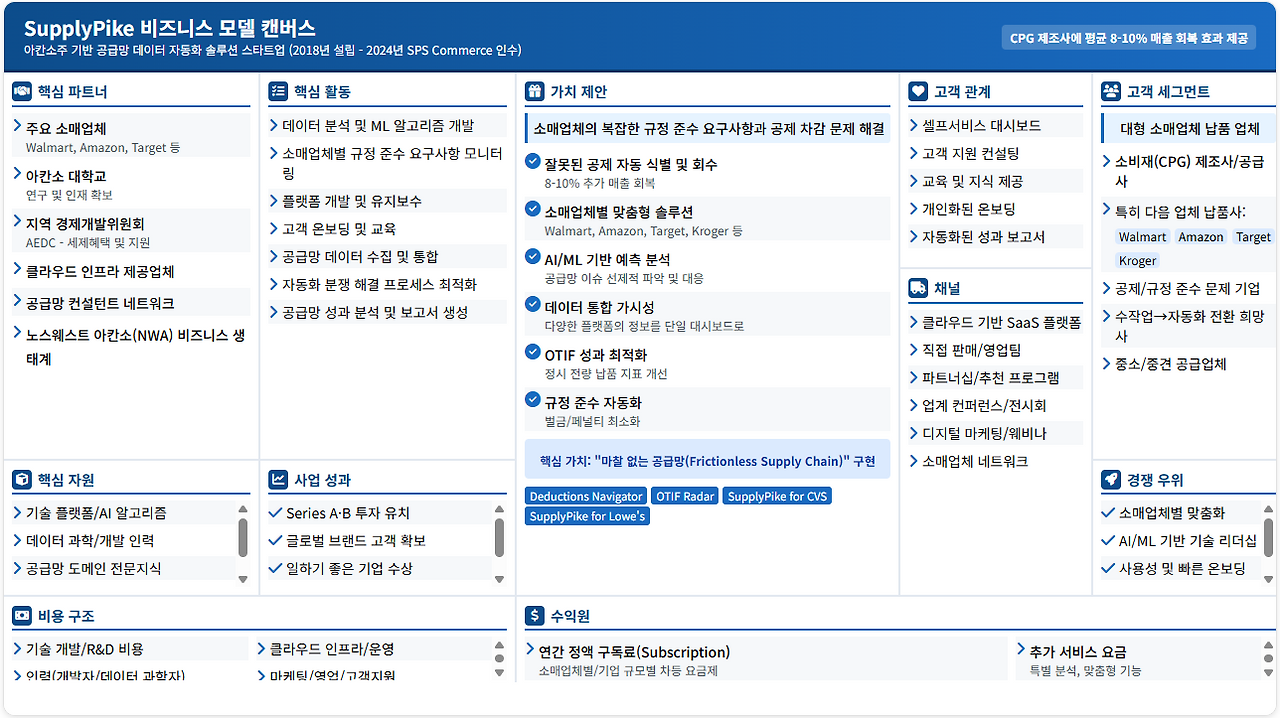Image resolution: width=1280 pixels, height=718 pixels.
Task: Click checkmark beside 글로벌 브랜드 고객 확보
Action: pos(276,541)
